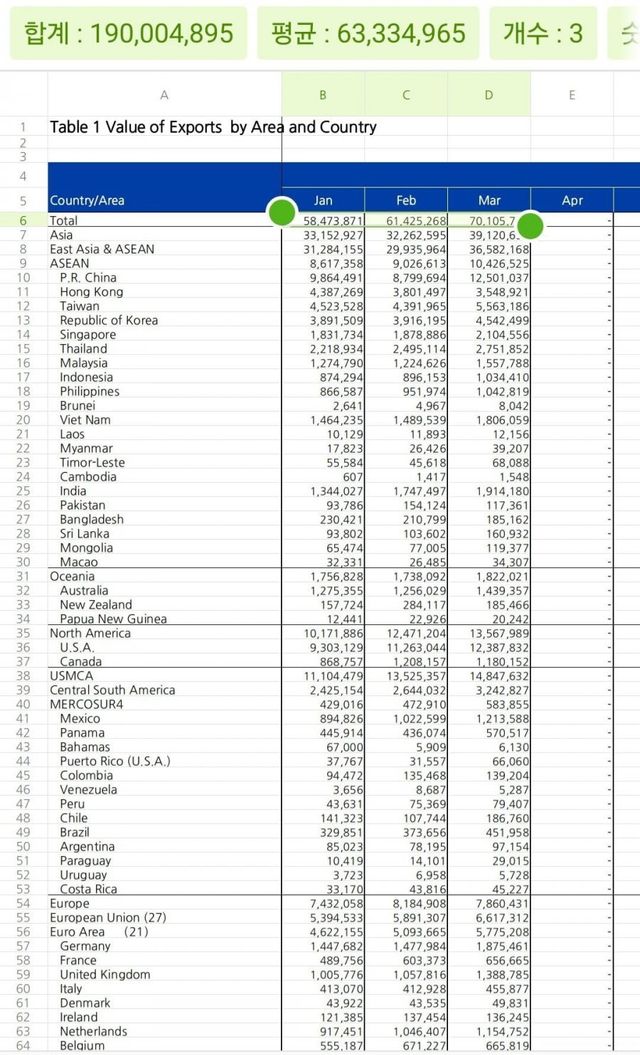Select the 'Thailand' cell
Image resolution: width=640 pixels, height=1055 pixels.
[x=165, y=349]
